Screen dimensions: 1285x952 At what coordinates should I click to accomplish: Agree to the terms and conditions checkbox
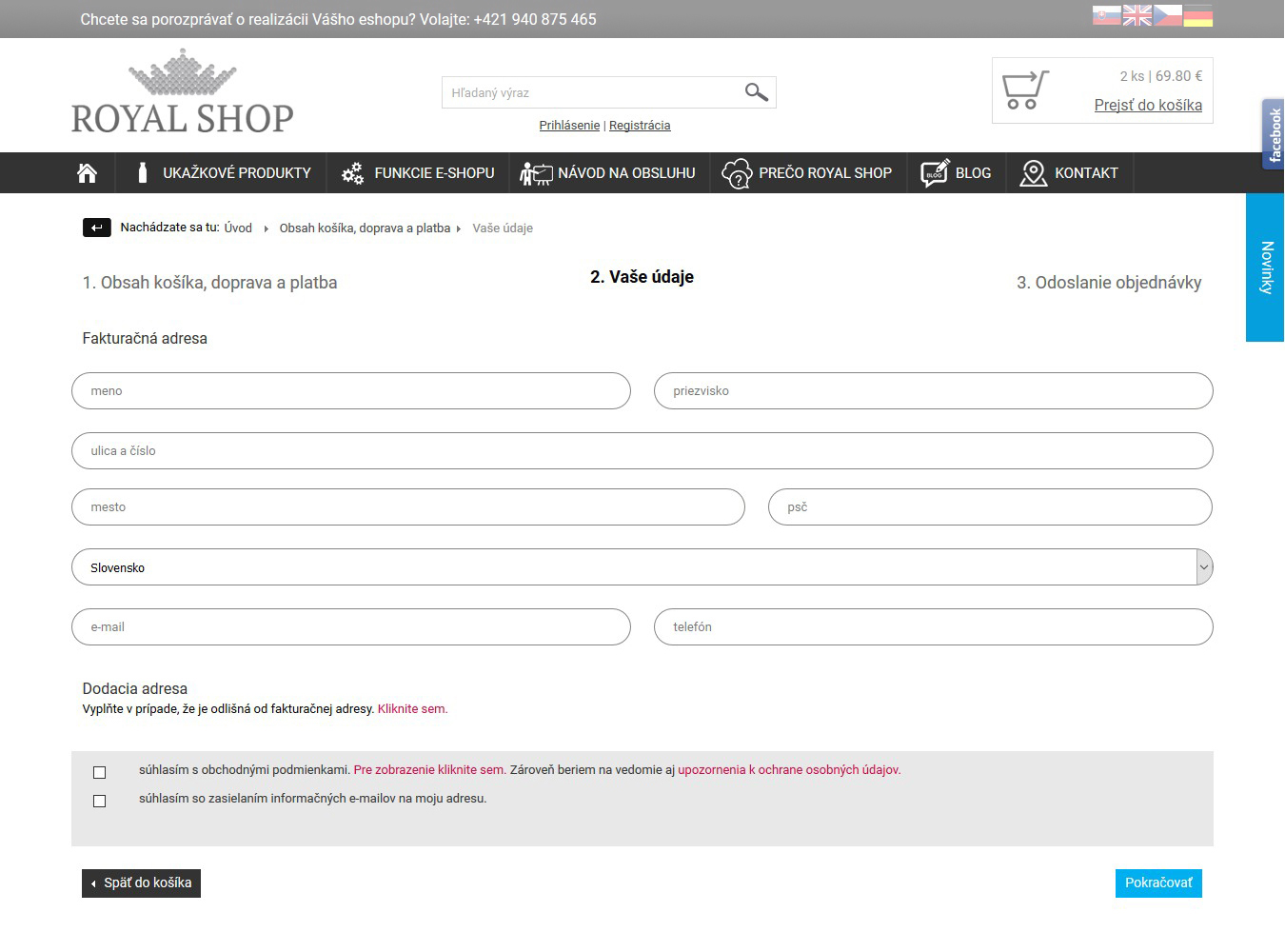[x=100, y=772]
